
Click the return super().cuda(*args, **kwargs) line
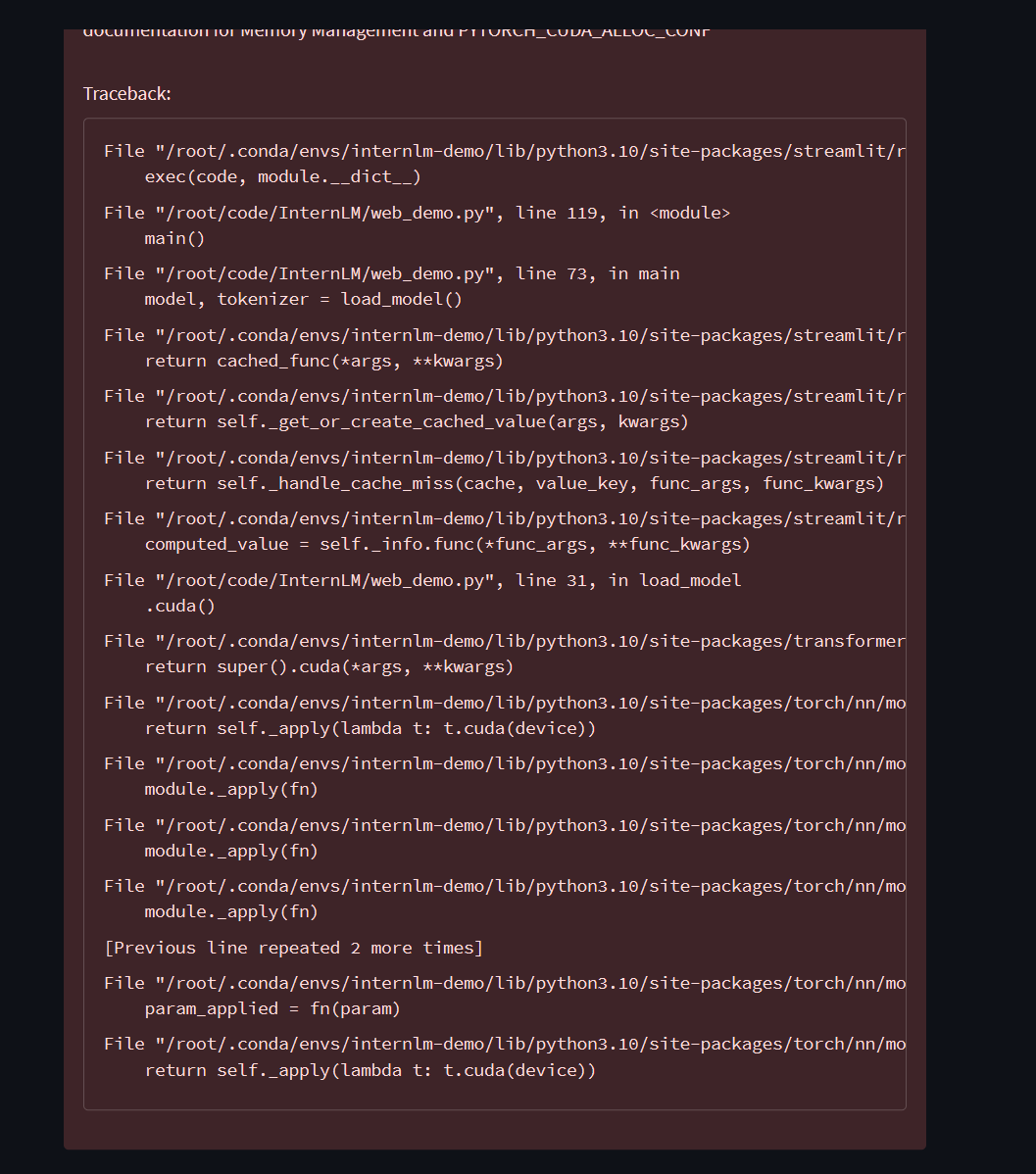coord(329,667)
